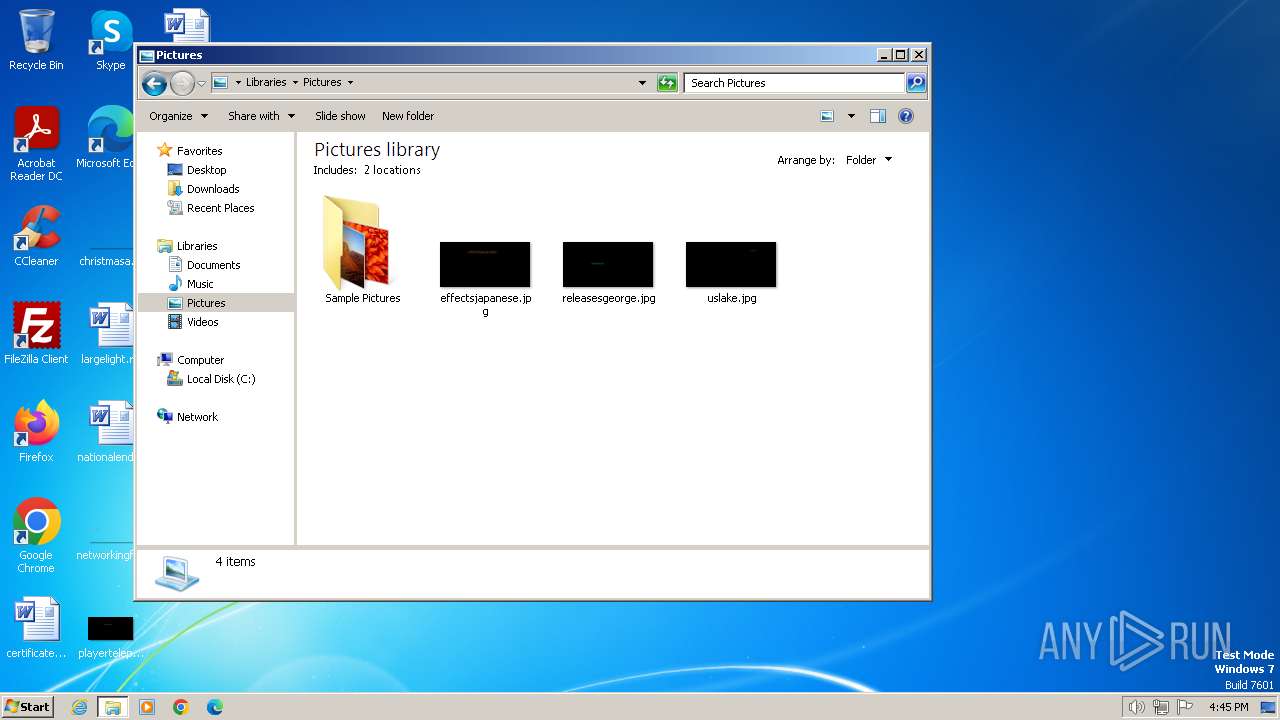Click the Skype desktop icon
Viewport: 1280px width, 720px height.
(110, 40)
